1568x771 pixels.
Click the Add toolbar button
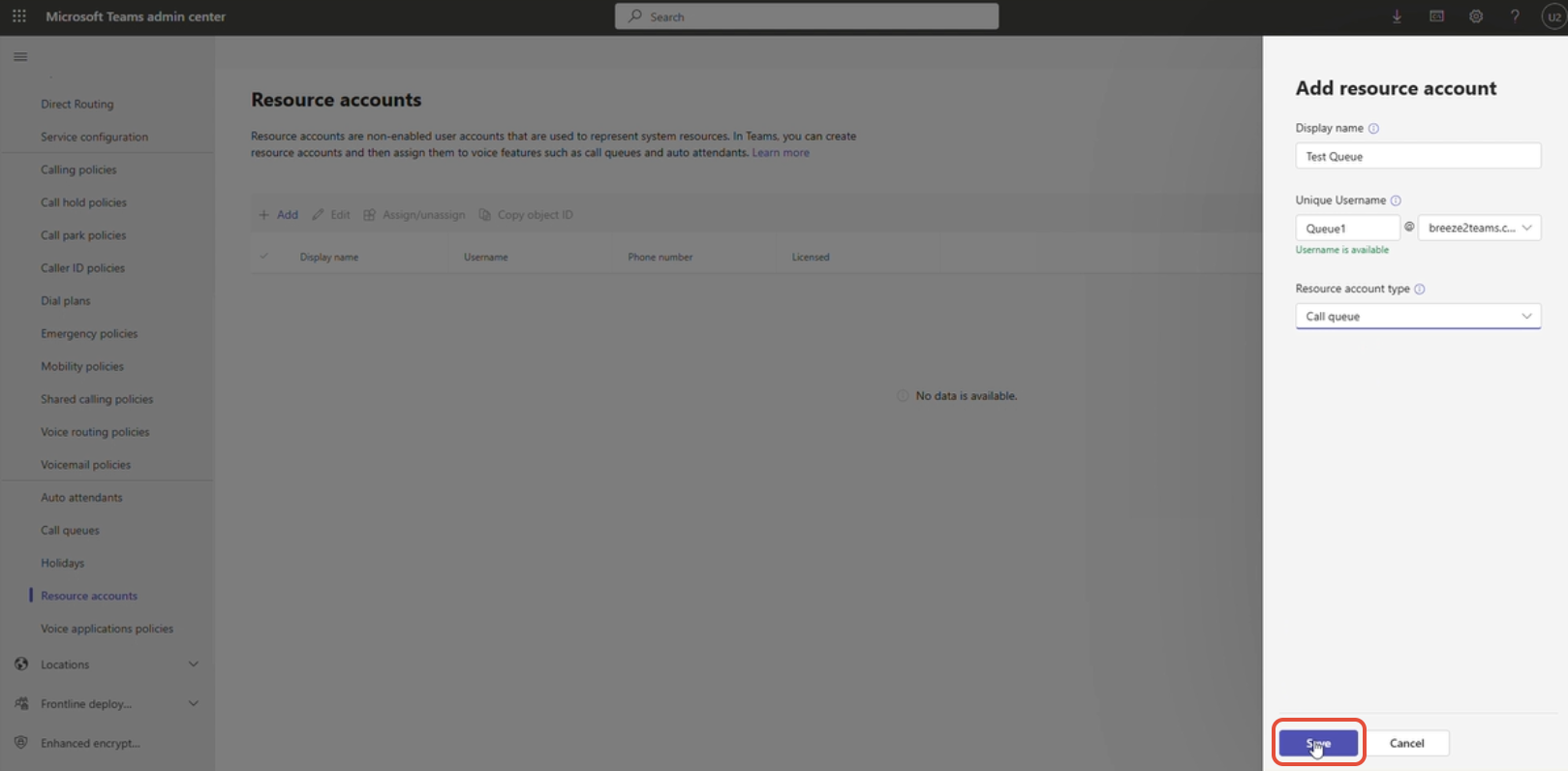click(278, 215)
